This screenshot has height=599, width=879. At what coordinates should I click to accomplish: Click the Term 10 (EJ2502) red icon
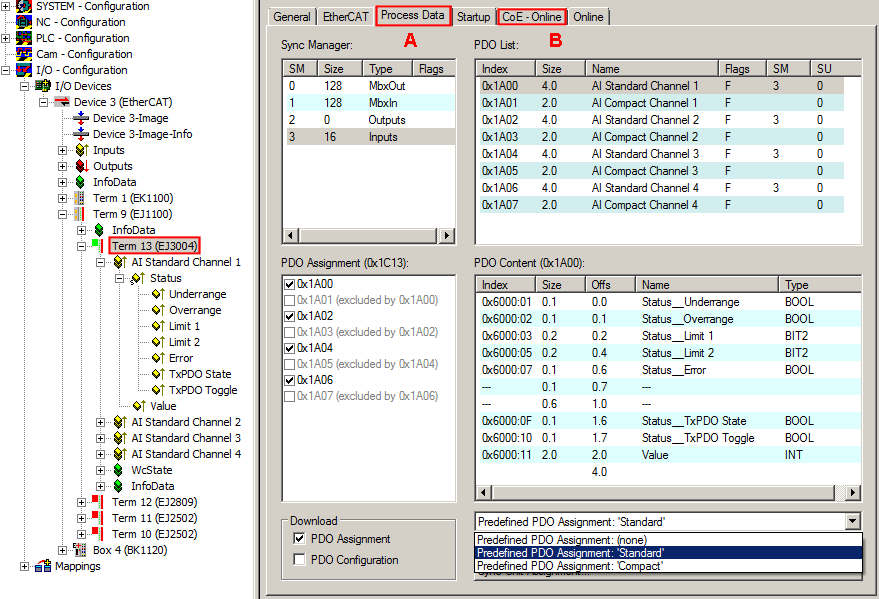pos(98,533)
